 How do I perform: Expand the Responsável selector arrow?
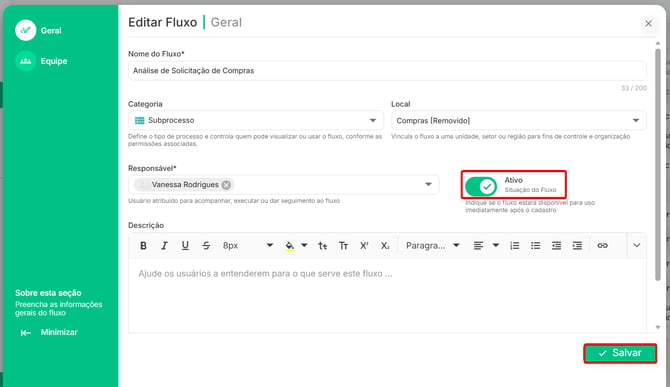[428, 185]
